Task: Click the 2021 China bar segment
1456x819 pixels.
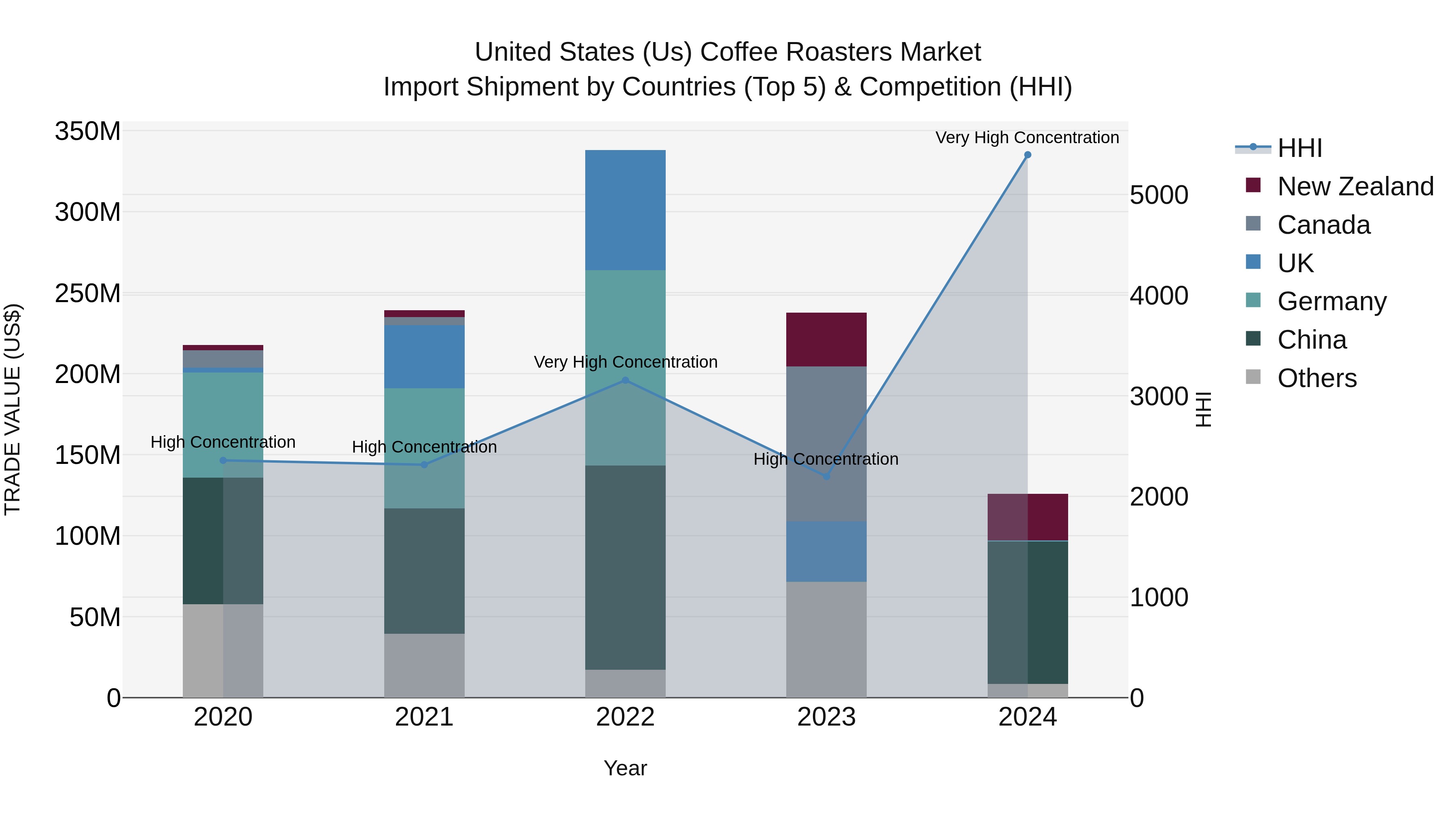Action: [425, 571]
